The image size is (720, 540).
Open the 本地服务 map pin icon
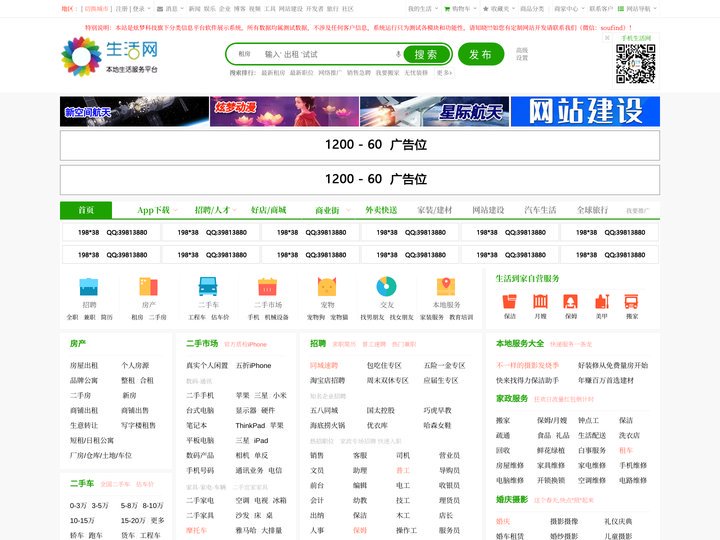coord(446,287)
